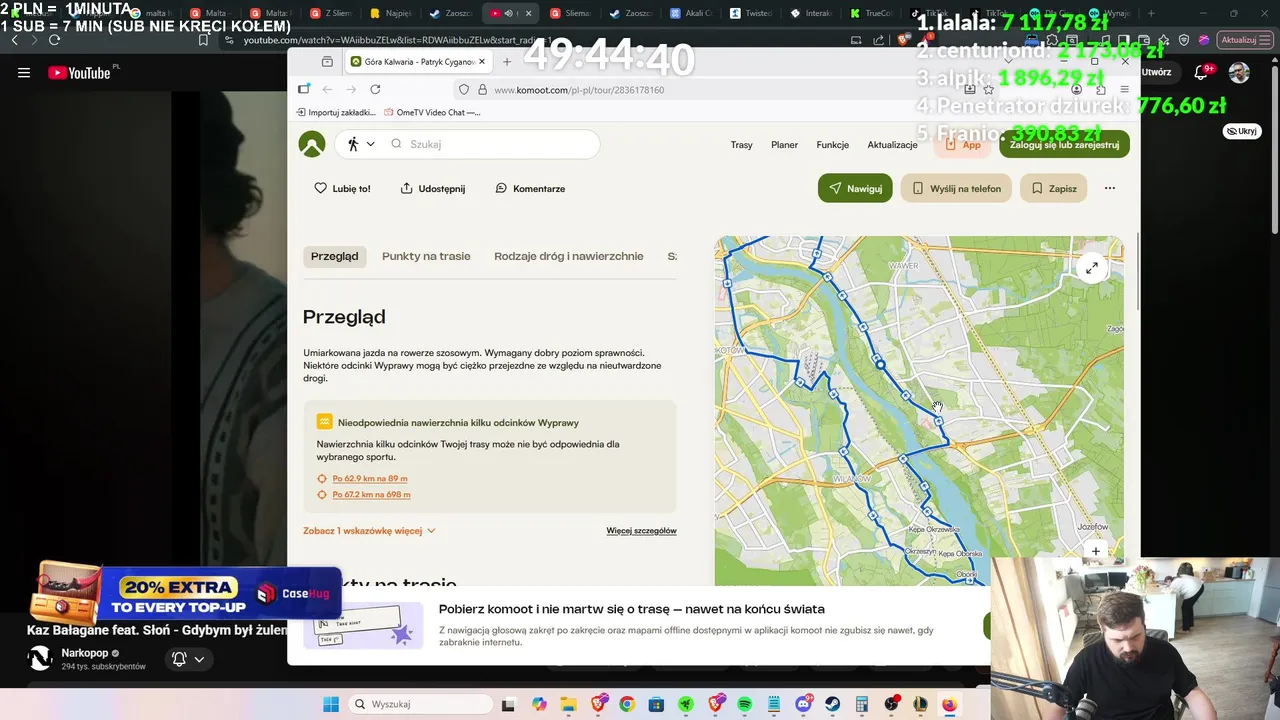The width and height of the screenshot is (1280, 720).
Task: Open the Funkcje navigation item
Action: (832, 145)
